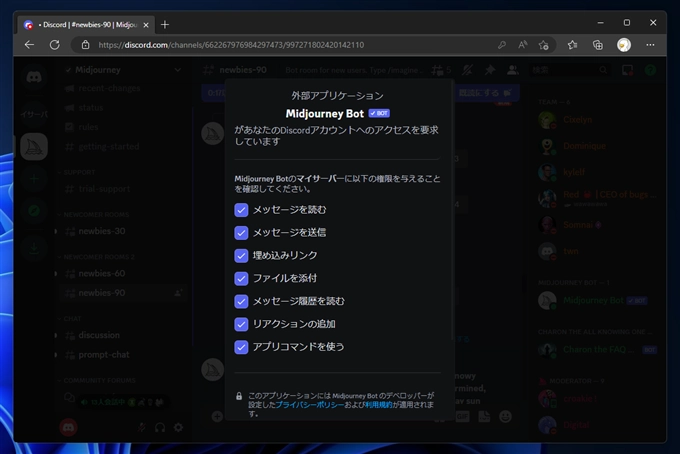Activate the read aloud icon
680x454 pixels.
tap(523, 45)
